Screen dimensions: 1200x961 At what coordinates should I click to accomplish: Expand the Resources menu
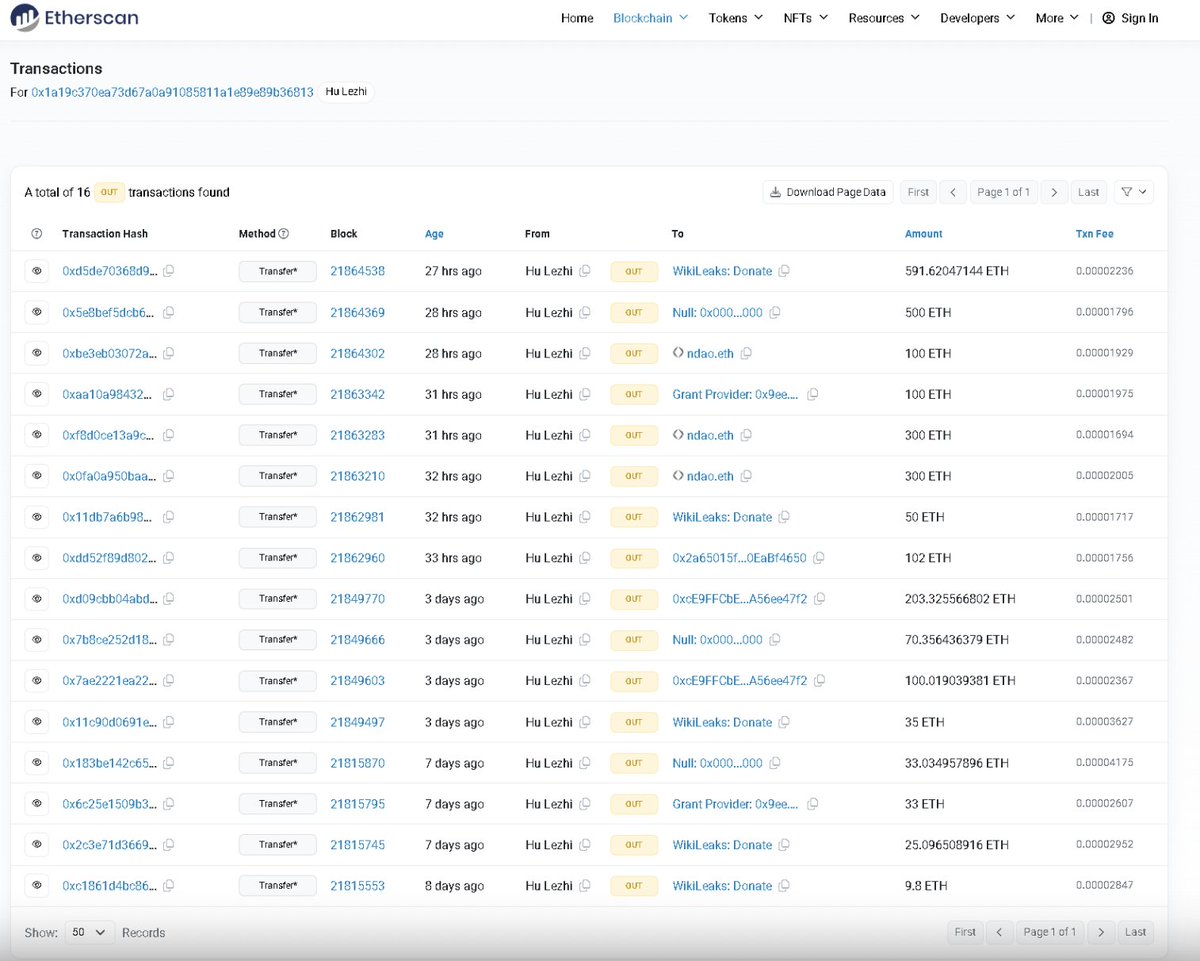(x=884, y=18)
